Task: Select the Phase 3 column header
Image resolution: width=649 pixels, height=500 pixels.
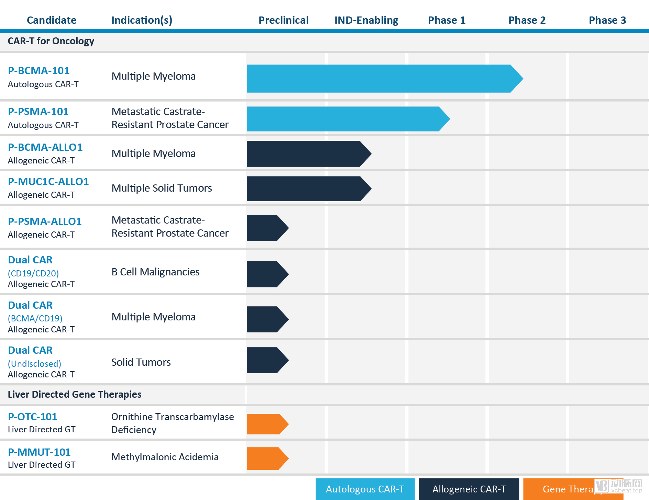Action: pyautogui.click(x=608, y=20)
